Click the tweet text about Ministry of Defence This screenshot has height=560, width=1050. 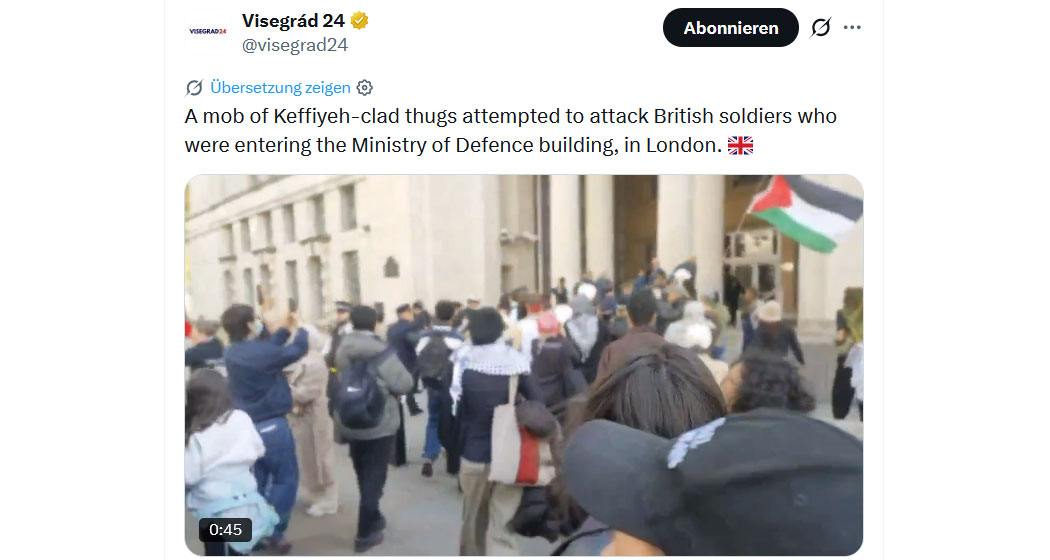click(510, 131)
